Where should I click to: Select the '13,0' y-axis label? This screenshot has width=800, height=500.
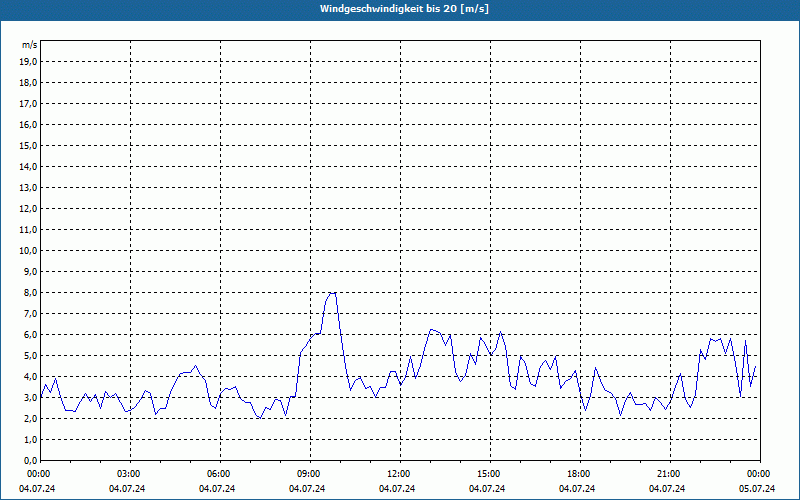tap(29, 187)
